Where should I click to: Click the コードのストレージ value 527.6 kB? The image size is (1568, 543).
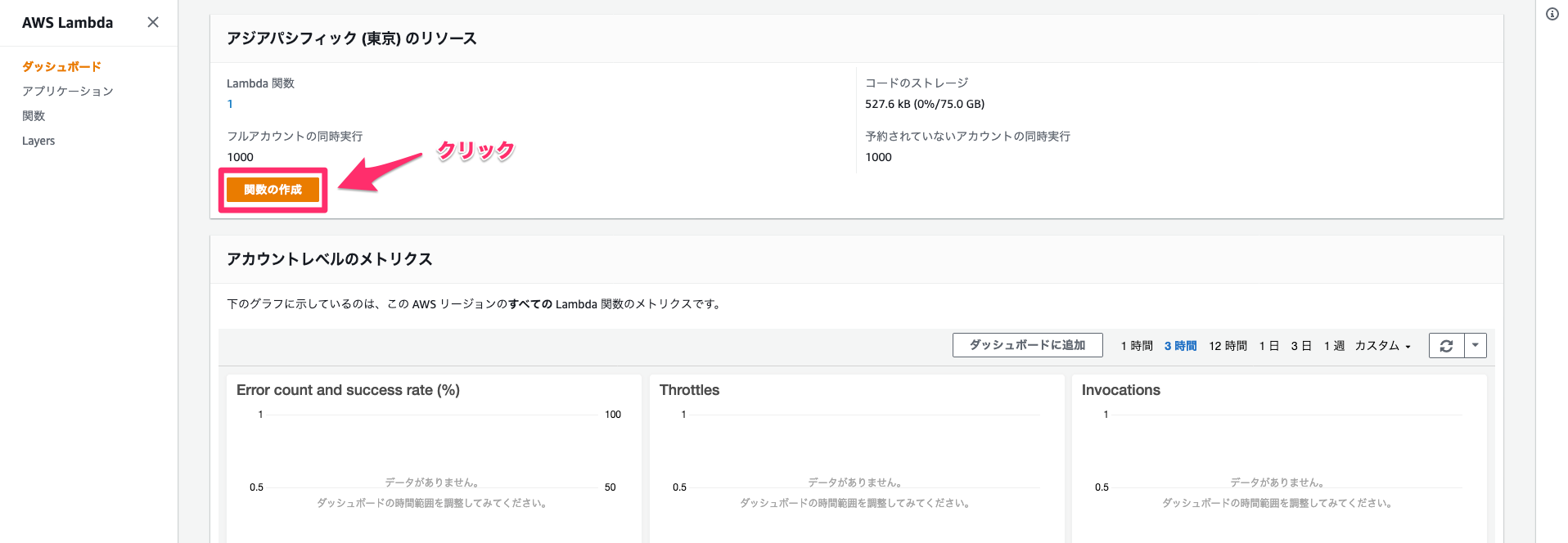tap(925, 104)
